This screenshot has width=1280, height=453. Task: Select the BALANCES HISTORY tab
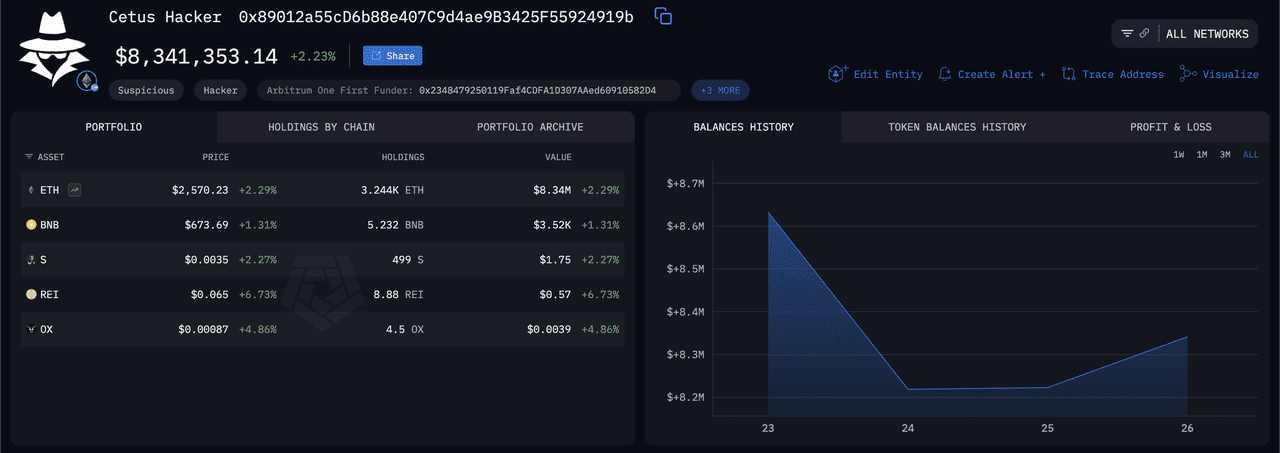pyautogui.click(x=744, y=127)
